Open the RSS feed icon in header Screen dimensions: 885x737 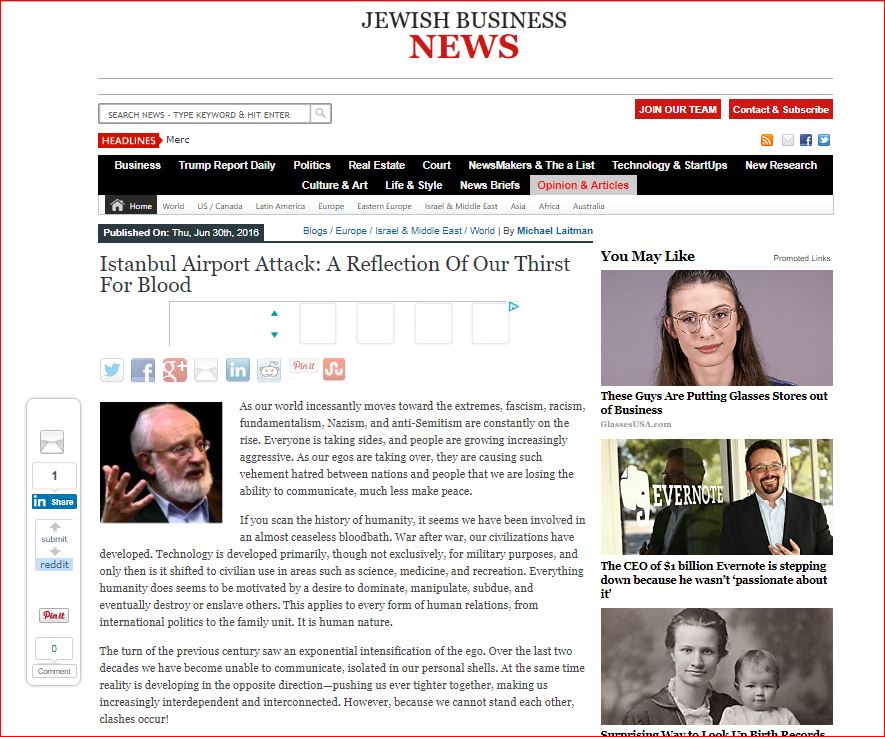[x=767, y=140]
